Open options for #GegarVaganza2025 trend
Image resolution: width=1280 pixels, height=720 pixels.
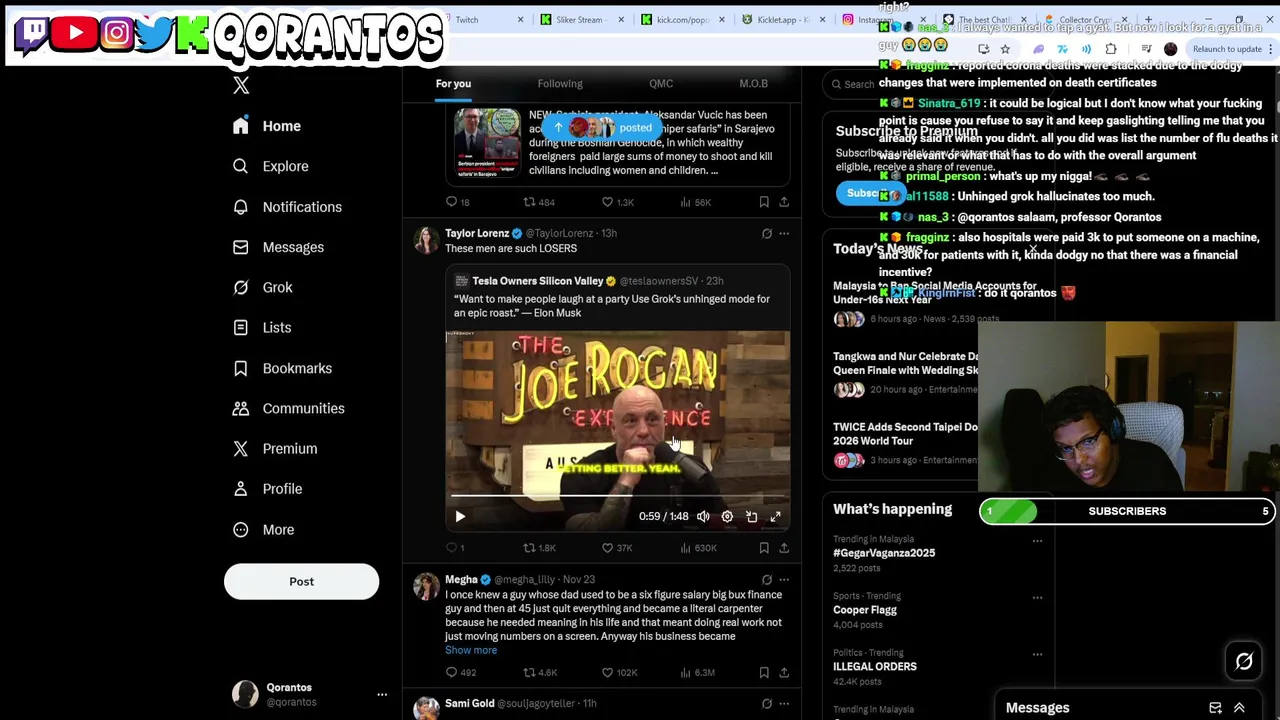click(1037, 541)
